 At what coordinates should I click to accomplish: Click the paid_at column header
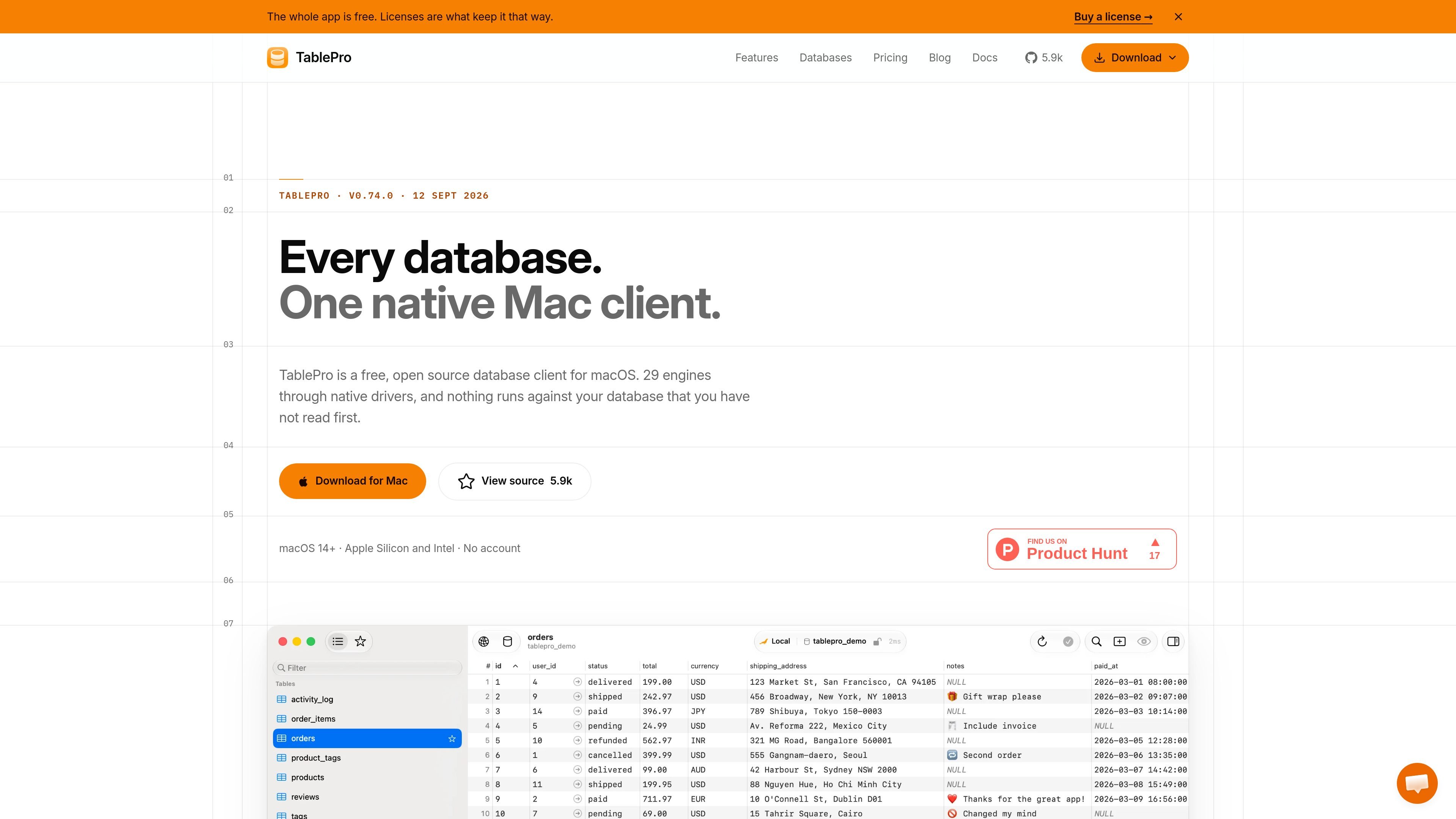tap(1106, 667)
